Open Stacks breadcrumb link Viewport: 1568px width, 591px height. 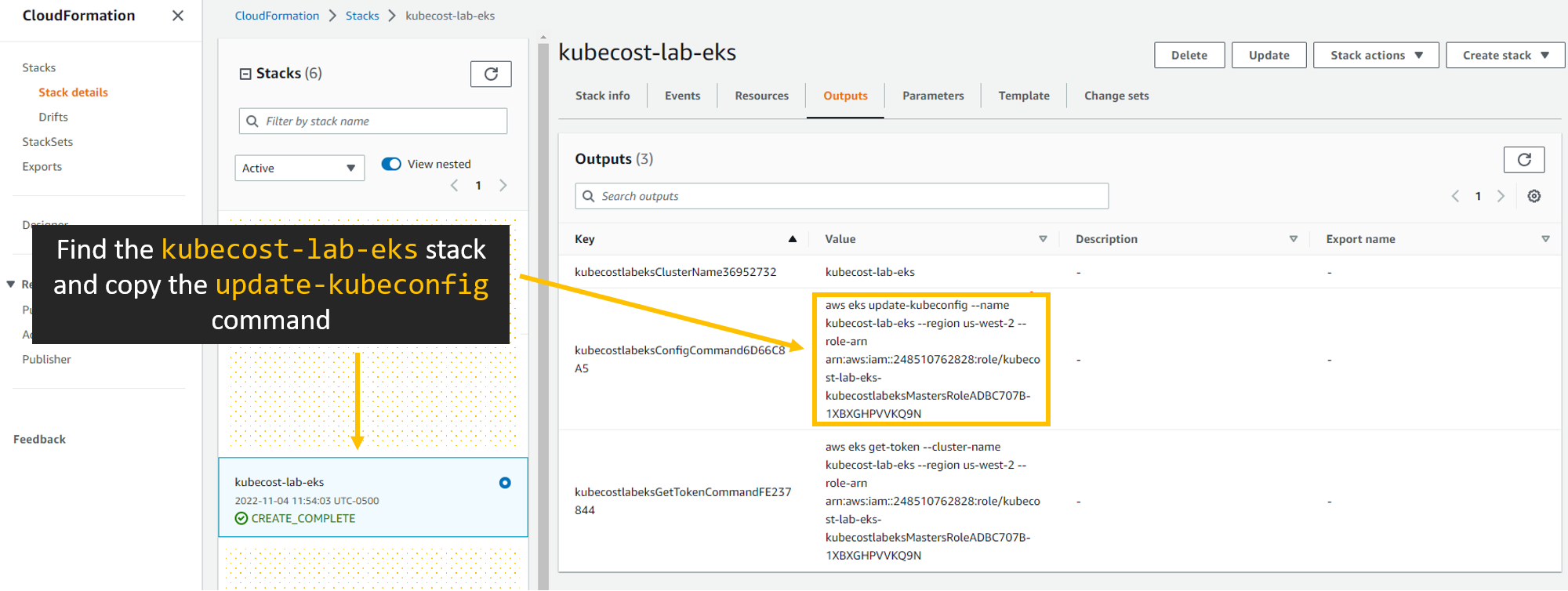pyautogui.click(x=362, y=16)
